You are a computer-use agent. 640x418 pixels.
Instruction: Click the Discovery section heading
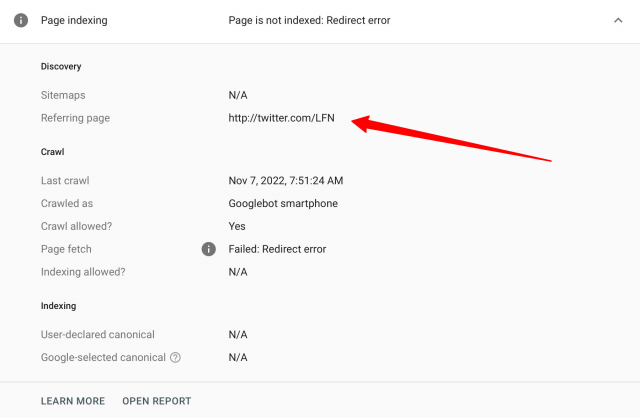click(61, 66)
